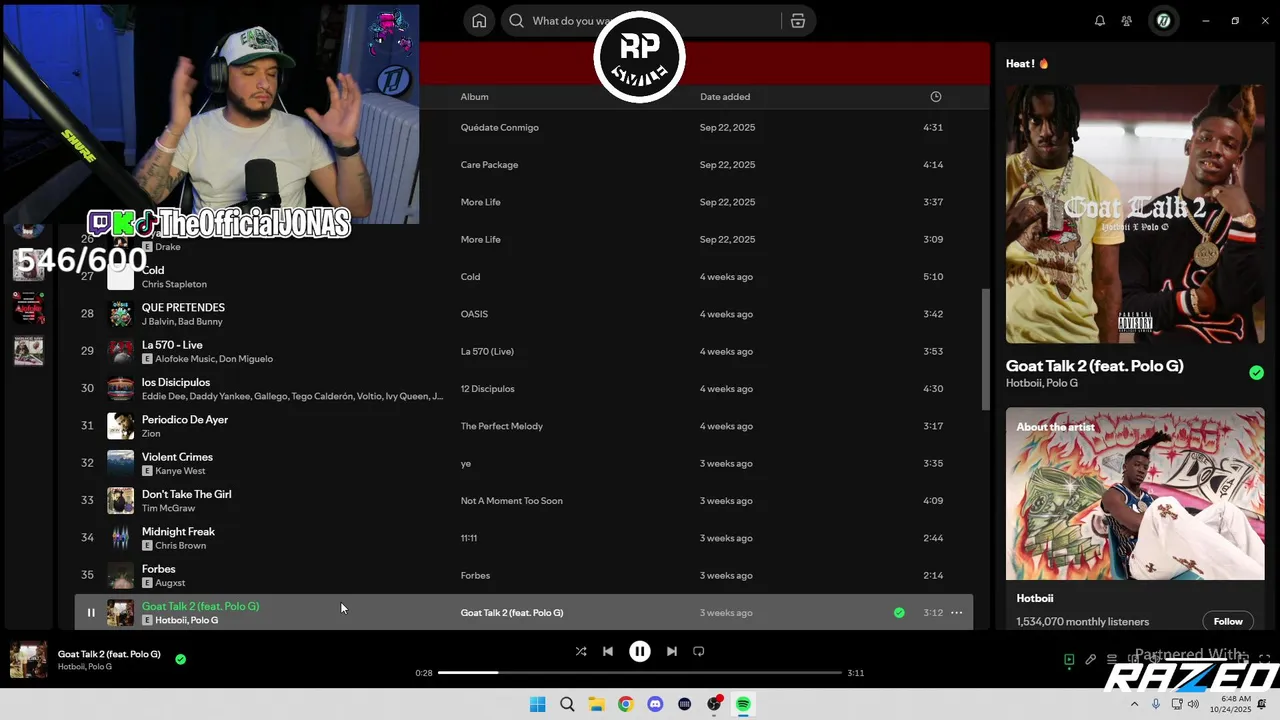Image resolution: width=1280 pixels, height=720 pixels.
Task: Skip to next track
Action: (672, 651)
